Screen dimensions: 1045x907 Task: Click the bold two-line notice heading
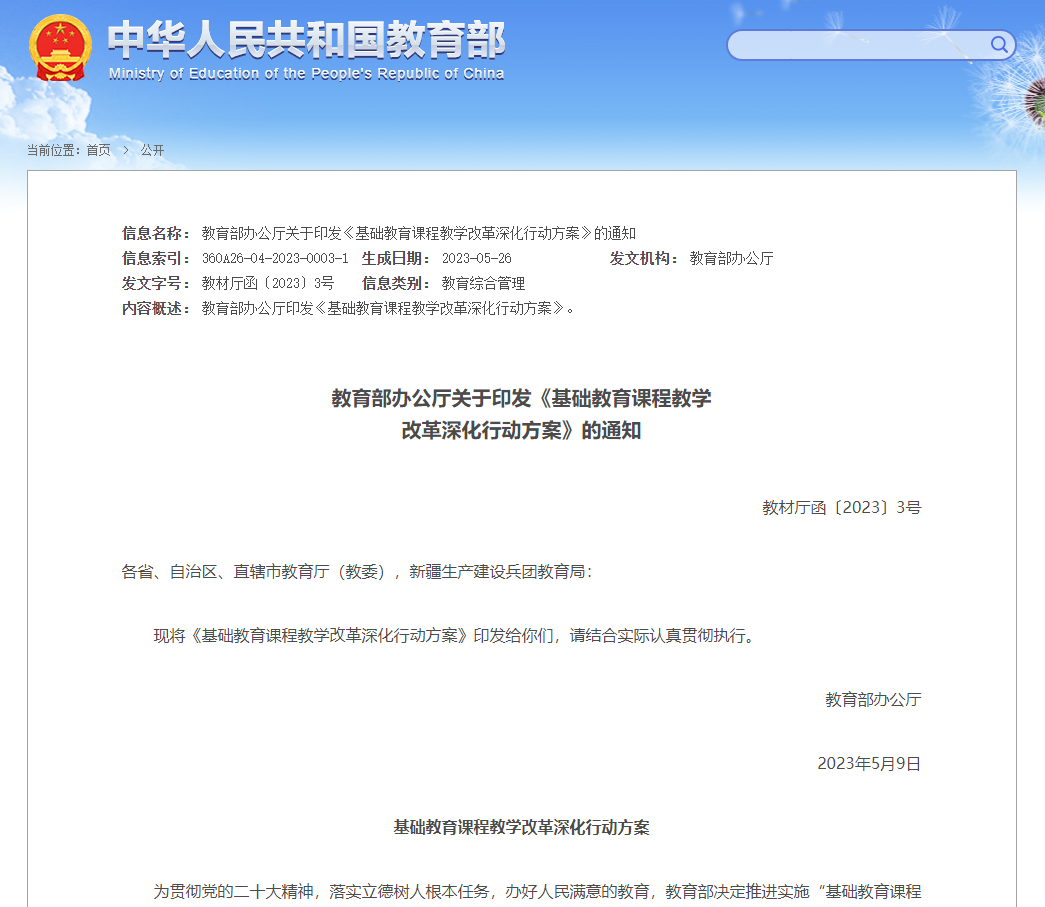point(521,414)
